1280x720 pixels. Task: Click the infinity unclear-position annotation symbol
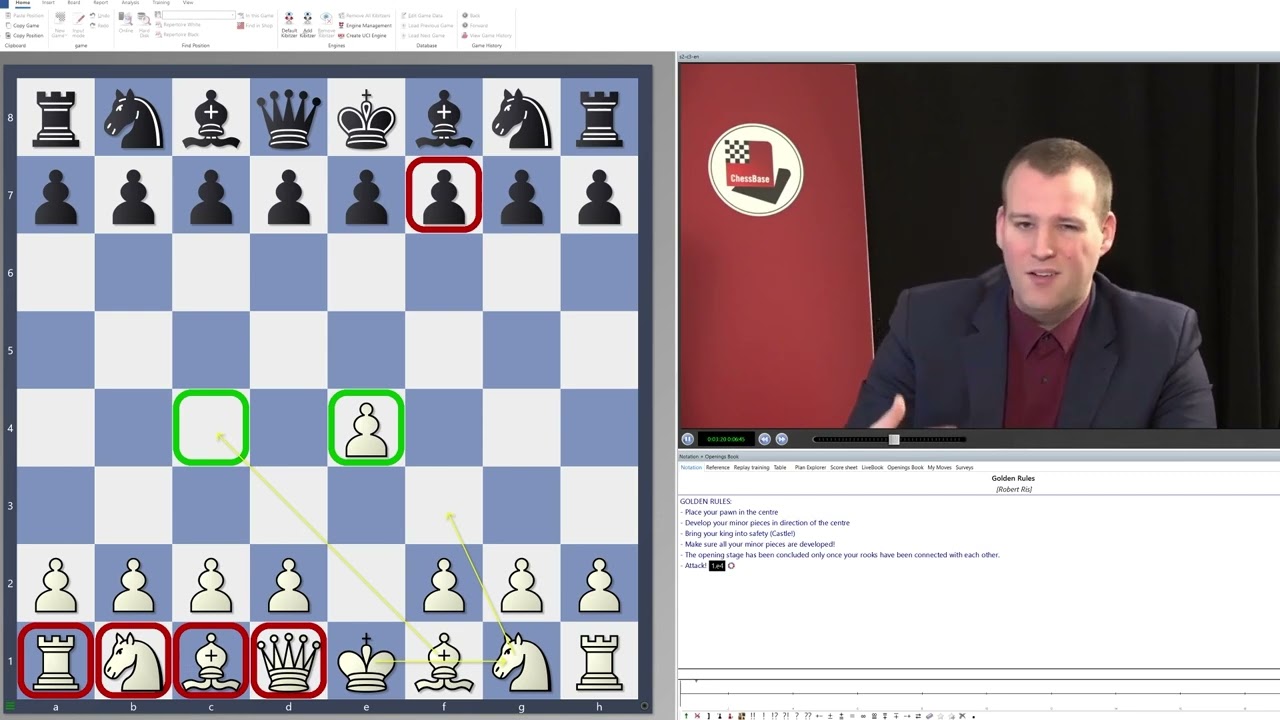863,715
